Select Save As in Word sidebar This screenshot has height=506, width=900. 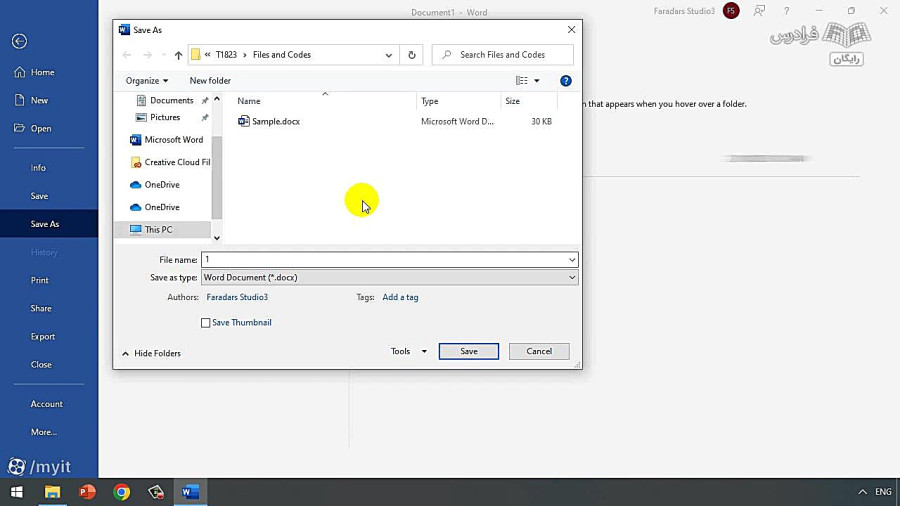point(49,224)
